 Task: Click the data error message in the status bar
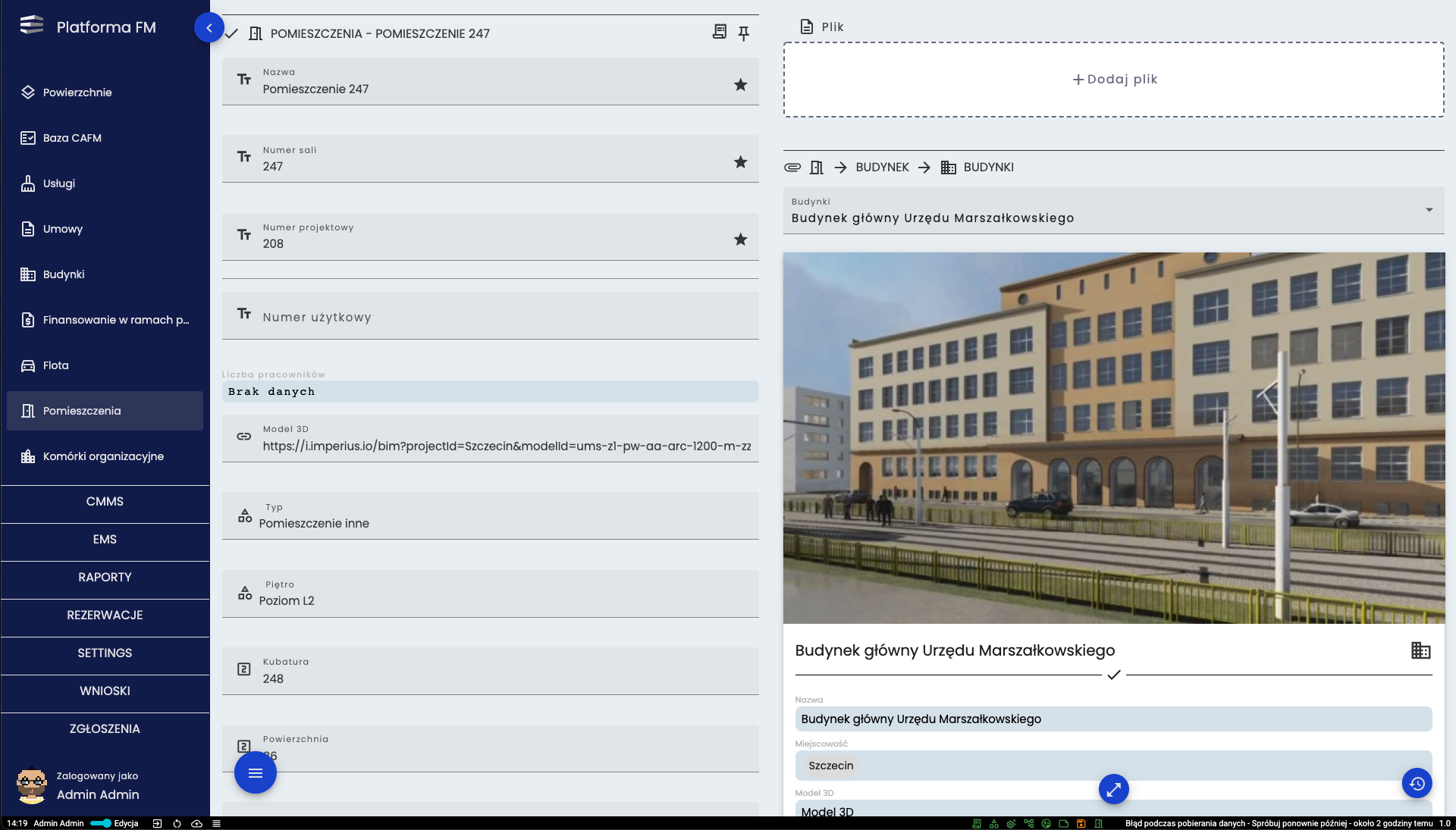[x=1279, y=823]
